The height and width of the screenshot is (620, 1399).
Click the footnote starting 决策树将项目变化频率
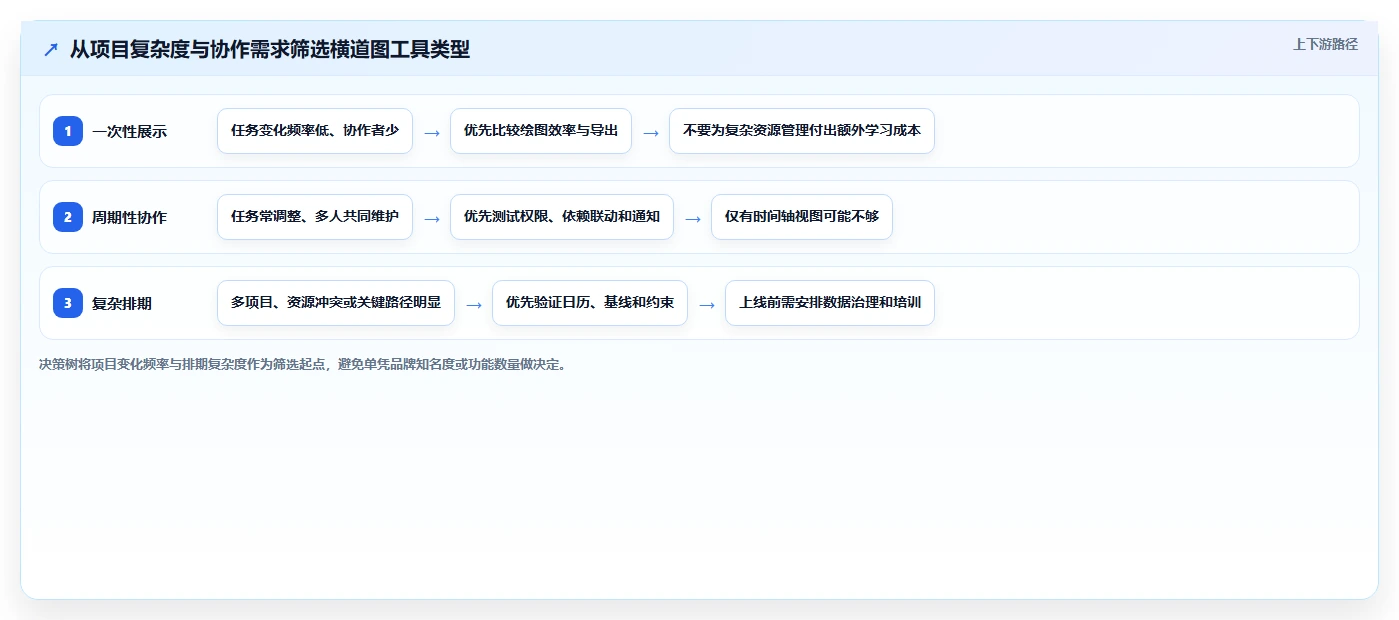pyautogui.click(x=303, y=365)
